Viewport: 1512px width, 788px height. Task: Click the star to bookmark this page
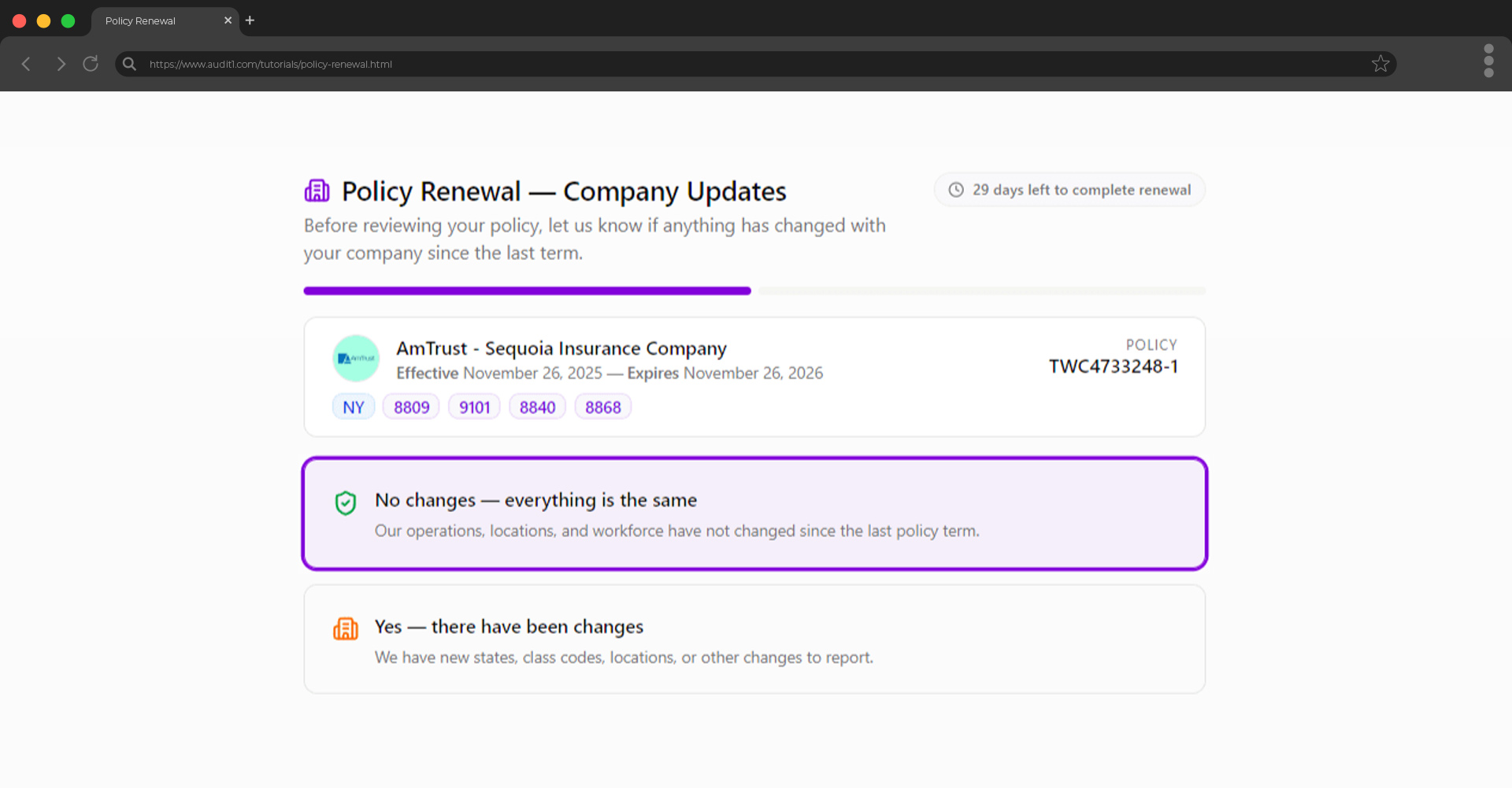click(x=1381, y=63)
